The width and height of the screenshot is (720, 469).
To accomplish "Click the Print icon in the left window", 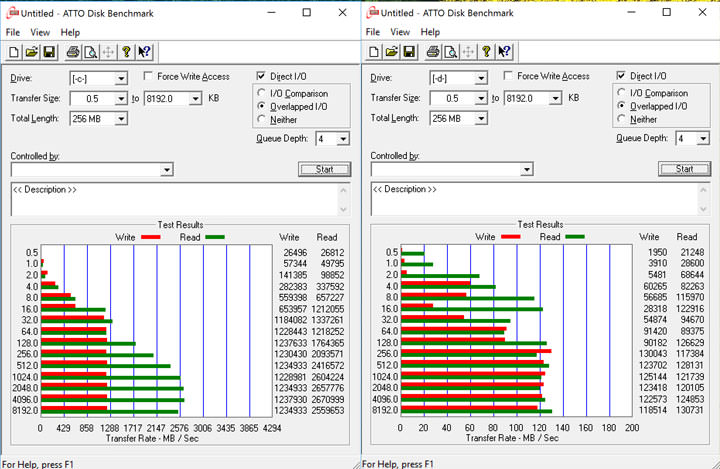I will tap(72, 52).
